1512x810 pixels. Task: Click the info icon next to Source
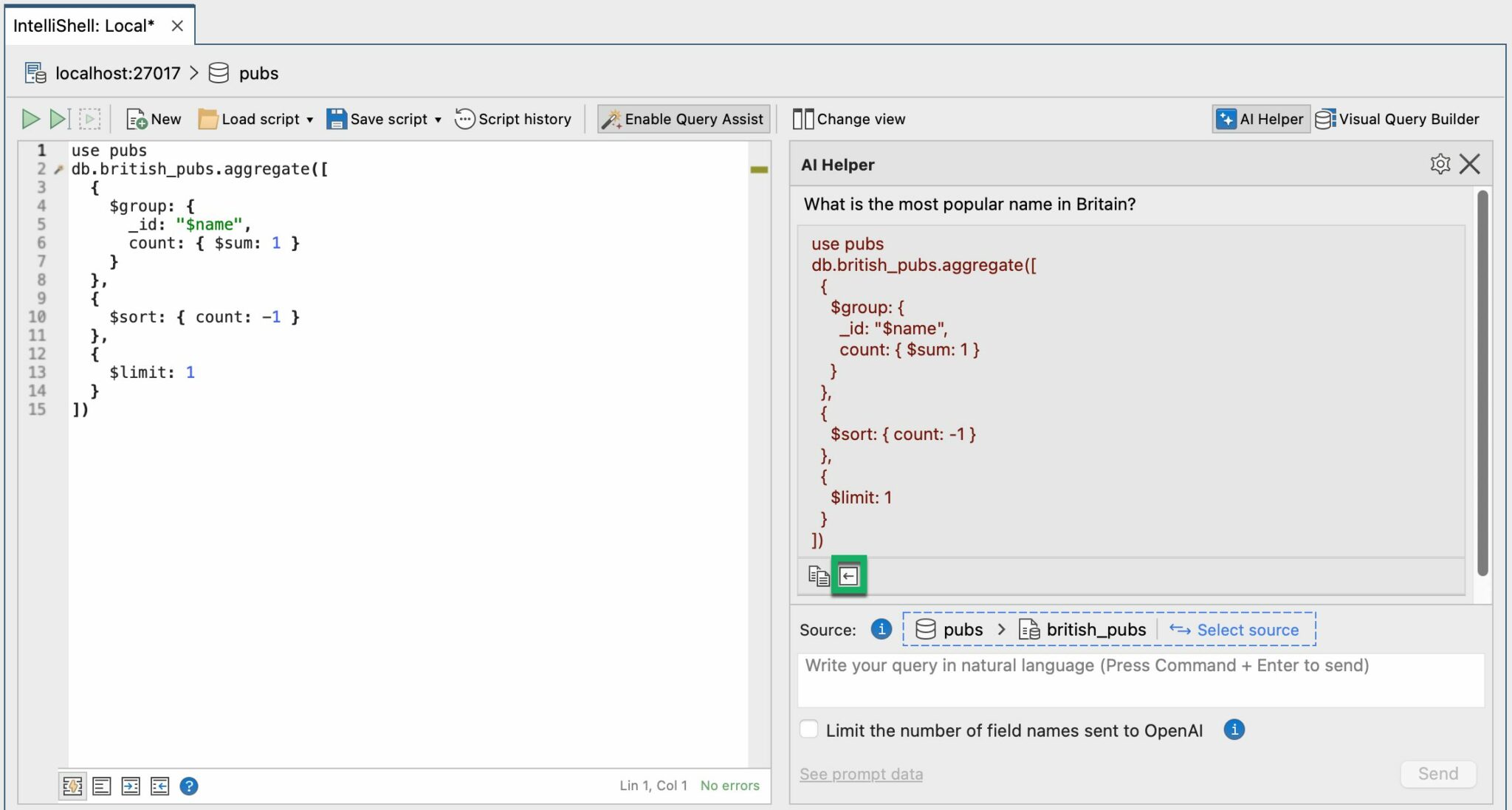tap(881, 629)
